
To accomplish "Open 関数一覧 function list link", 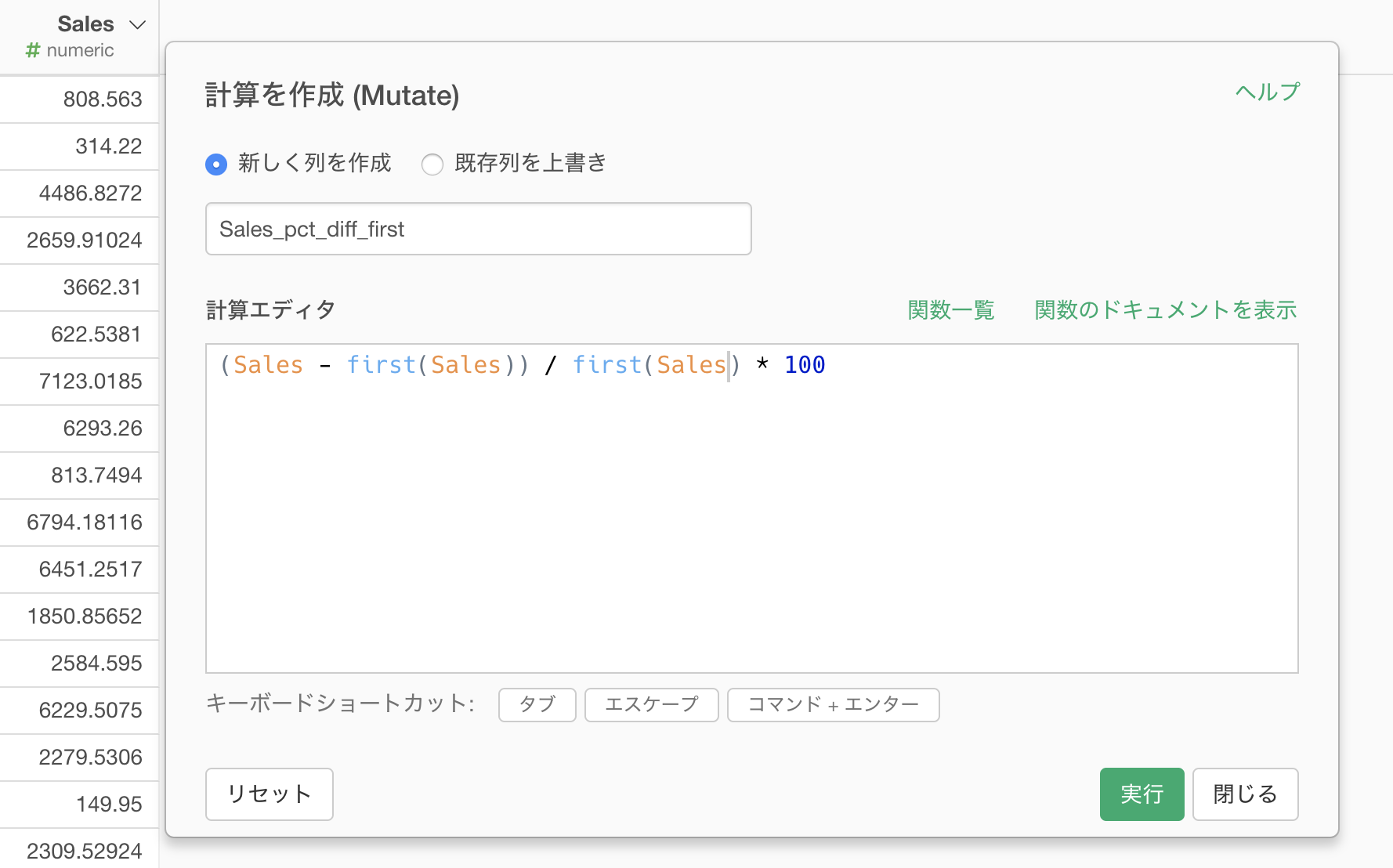I will pyautogui.click(x=951, y=310).
